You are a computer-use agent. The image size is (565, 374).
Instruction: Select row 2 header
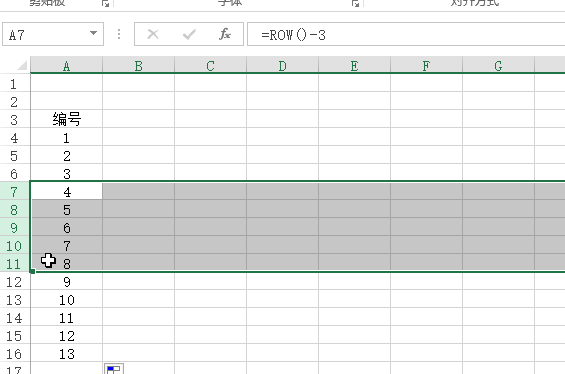[x=14, y=101]
